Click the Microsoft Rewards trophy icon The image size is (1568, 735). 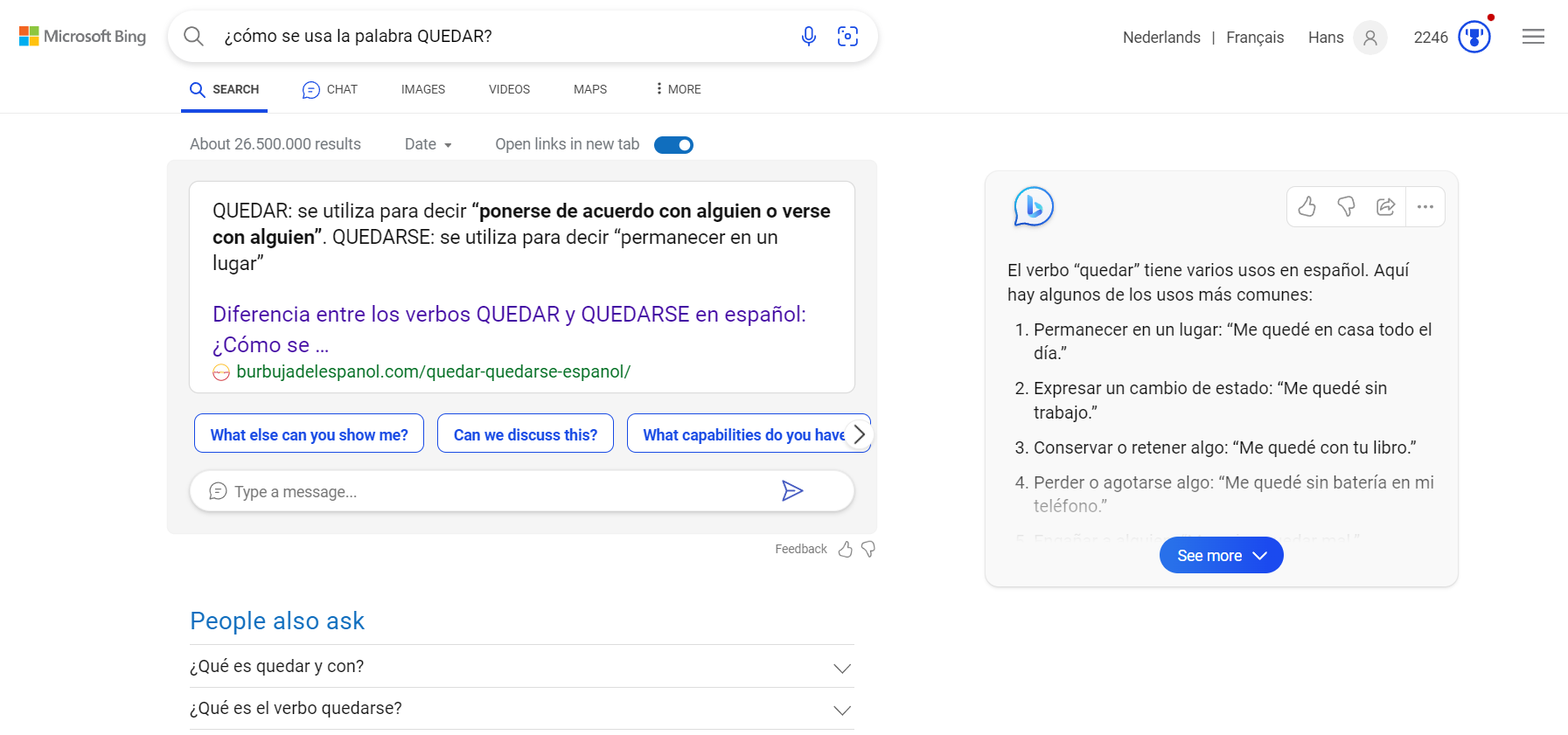[1474, 37]
